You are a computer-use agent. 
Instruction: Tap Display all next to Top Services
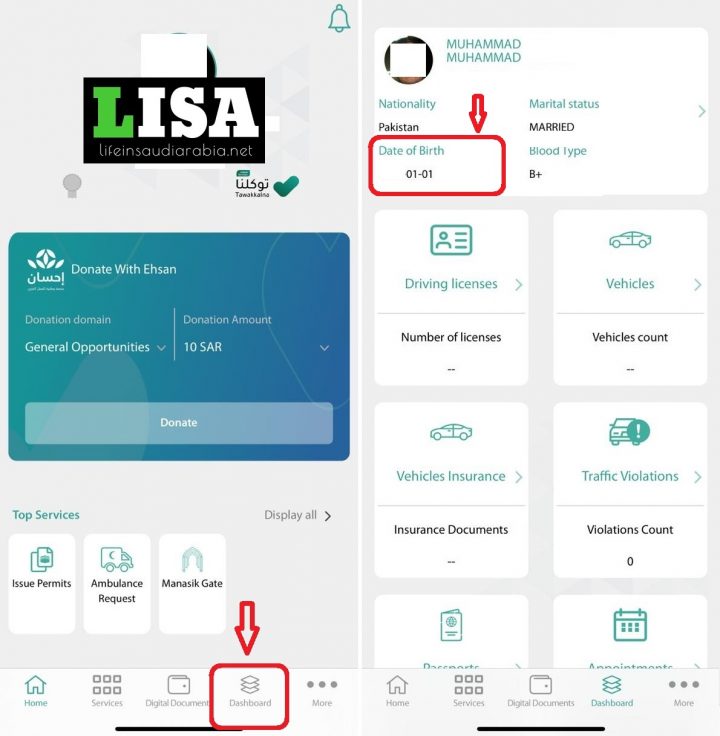click(x=298, y=515)
